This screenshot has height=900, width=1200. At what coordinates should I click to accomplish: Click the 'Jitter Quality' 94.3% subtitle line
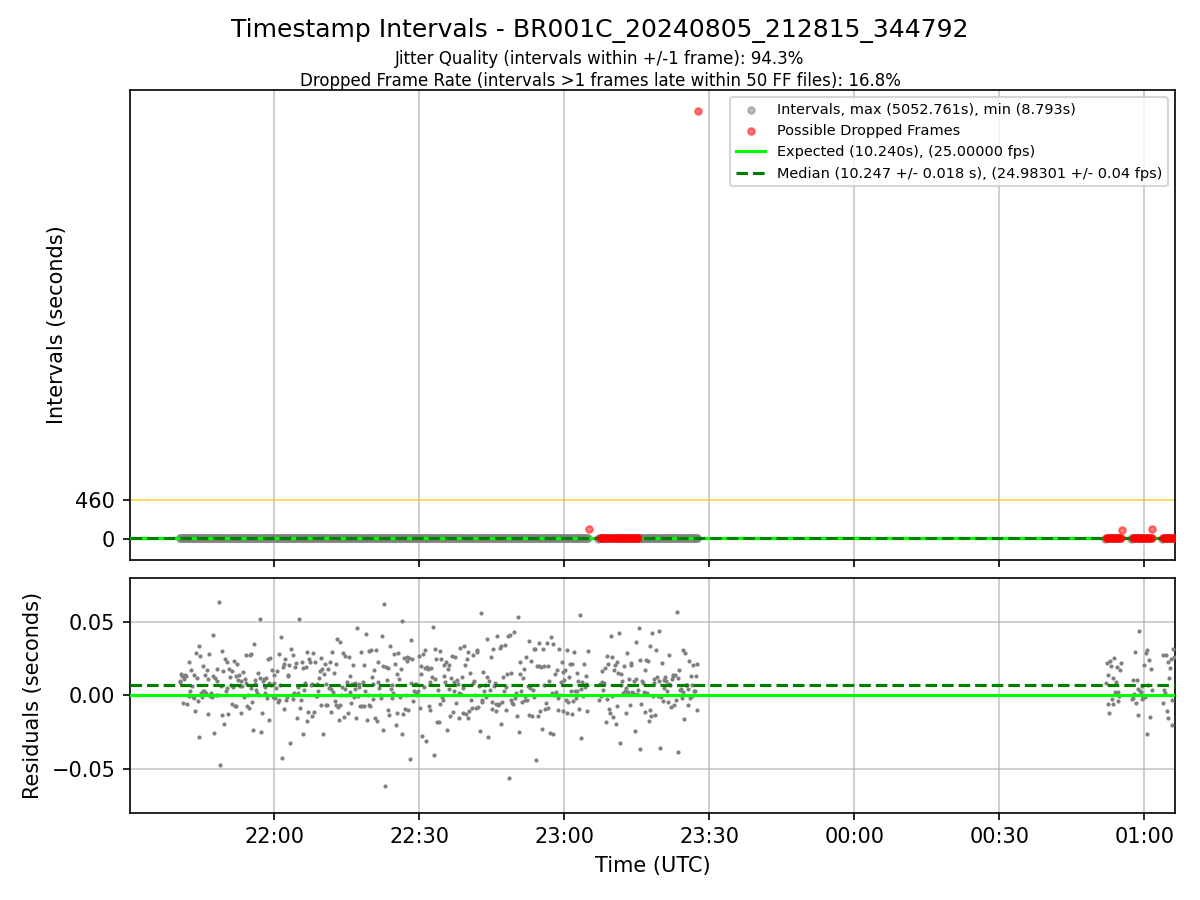click(x=599, y=58)
